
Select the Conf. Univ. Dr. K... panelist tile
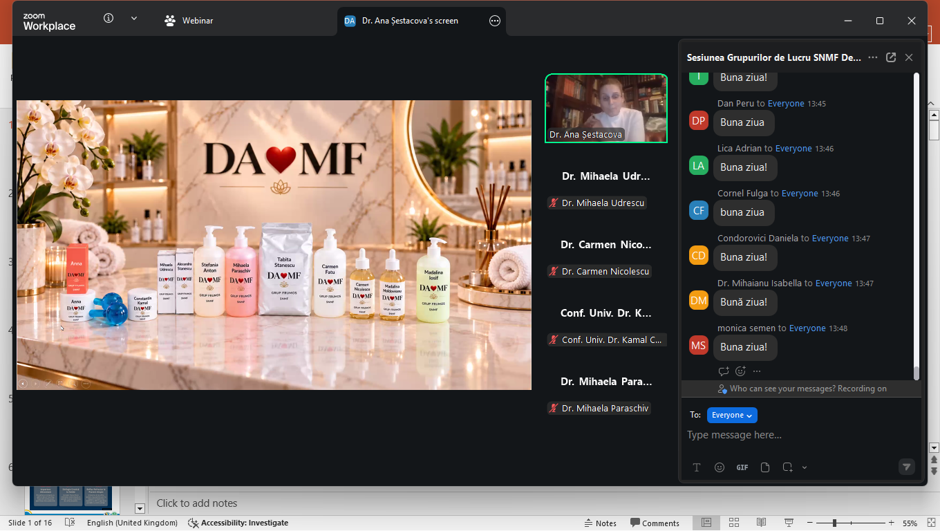tap(606, 313)
